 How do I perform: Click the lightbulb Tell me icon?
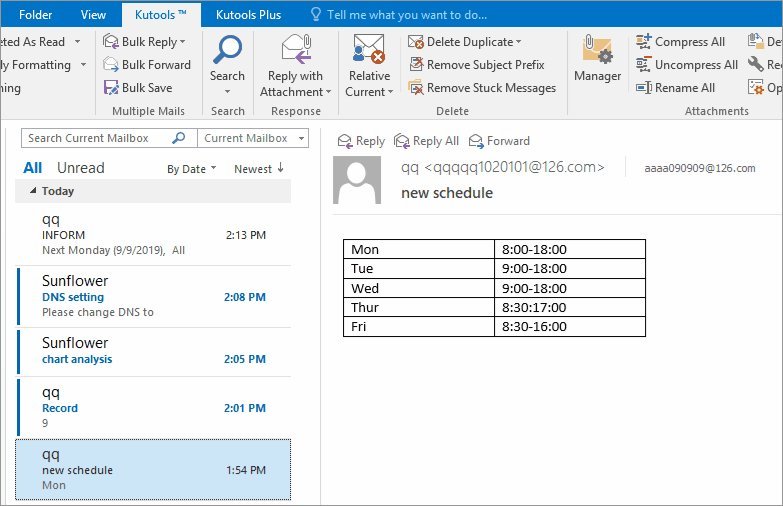coord(315,14)
